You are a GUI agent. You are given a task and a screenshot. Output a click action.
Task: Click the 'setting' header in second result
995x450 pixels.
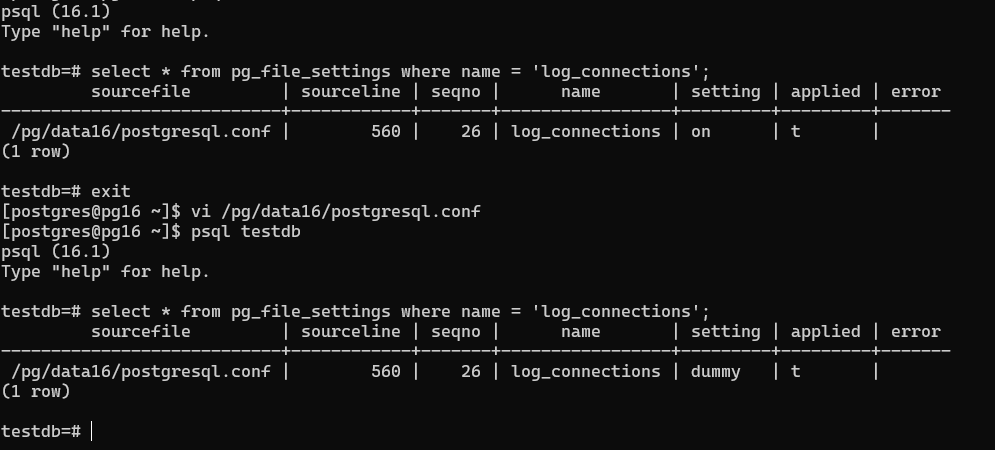[725, 331]
